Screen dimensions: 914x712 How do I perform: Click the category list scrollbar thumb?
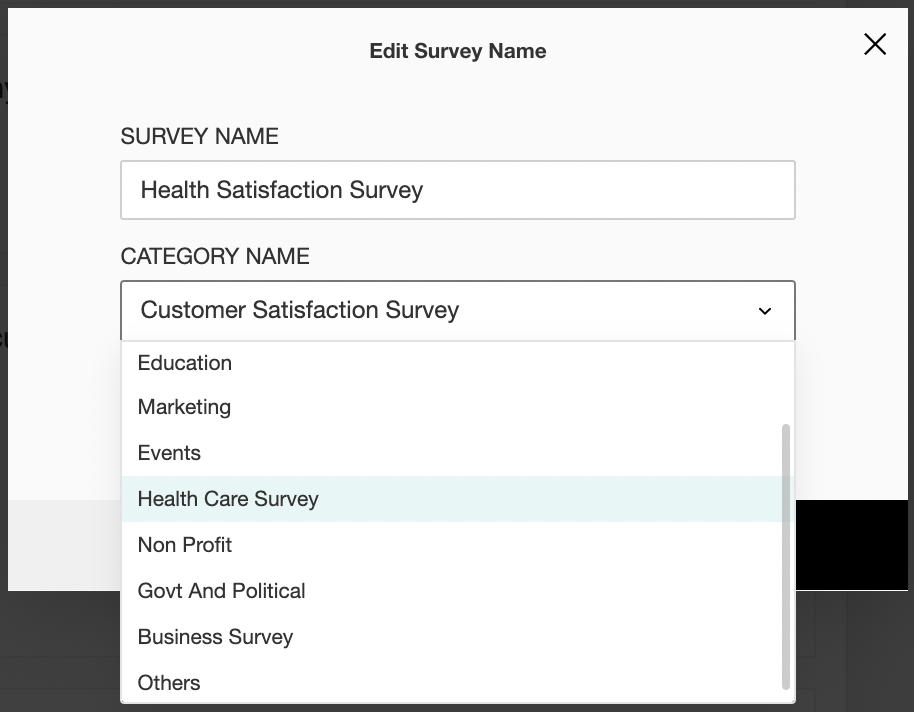click(786, 556)
